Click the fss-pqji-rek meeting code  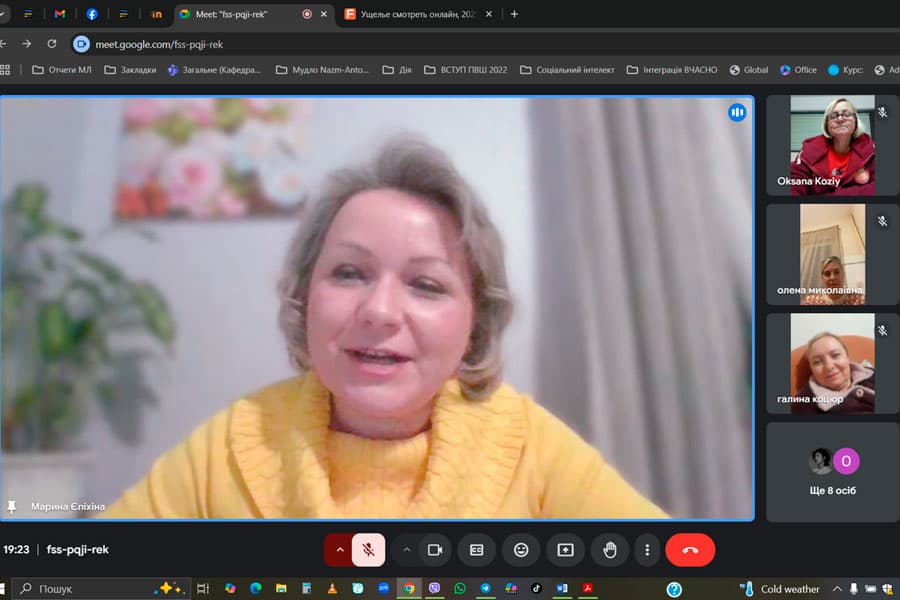(x=77, y=549)
